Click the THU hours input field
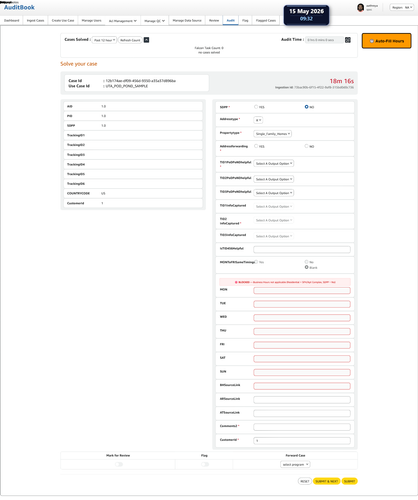 pos(302,331)
